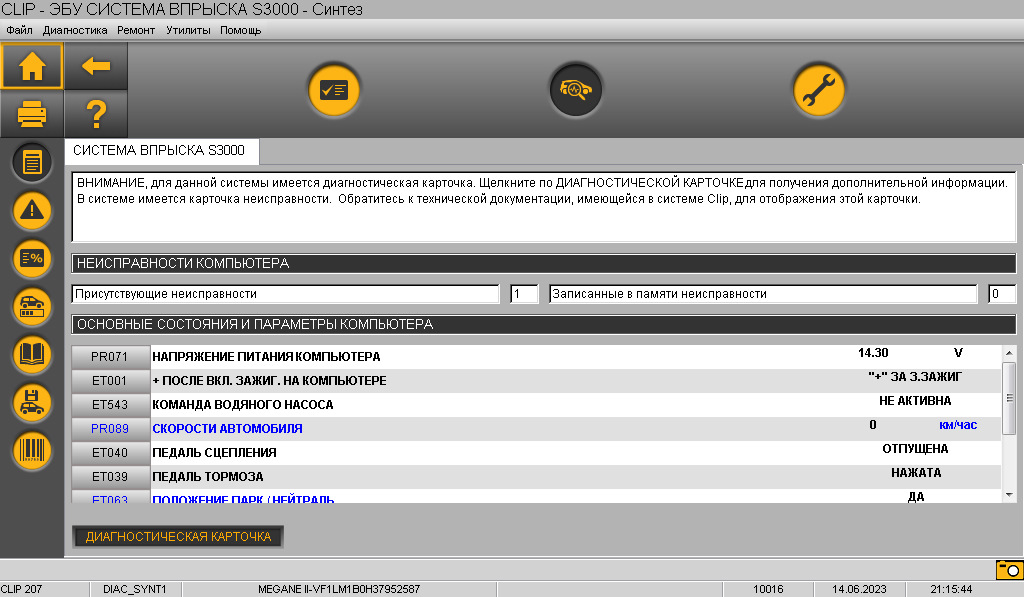Select the ПЕДАЛЬ СЦЕПЛЕНИЯ row text
Image resolution: width=1024 pixels, height=597 pixels.
tap(214, 453)
